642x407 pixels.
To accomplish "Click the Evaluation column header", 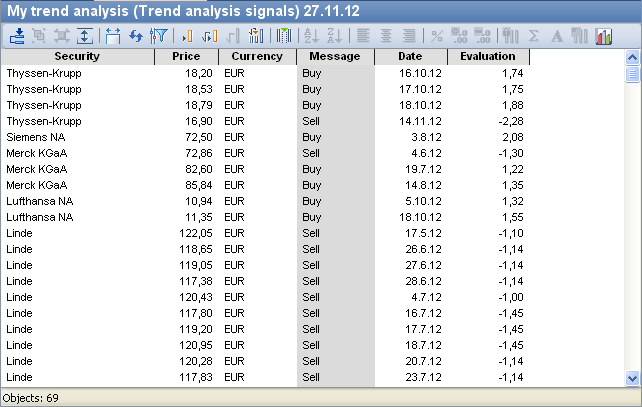I will click(x=487, y=57).
